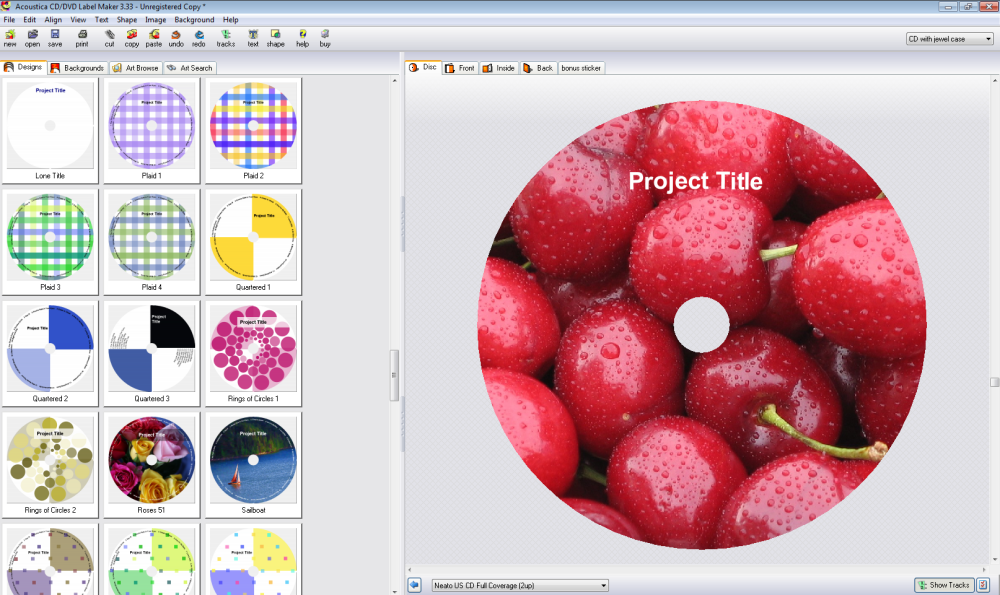Select the Back tab
This screenshot has width=1000, height=595.
pyautogui.click(x=538, y=68)
